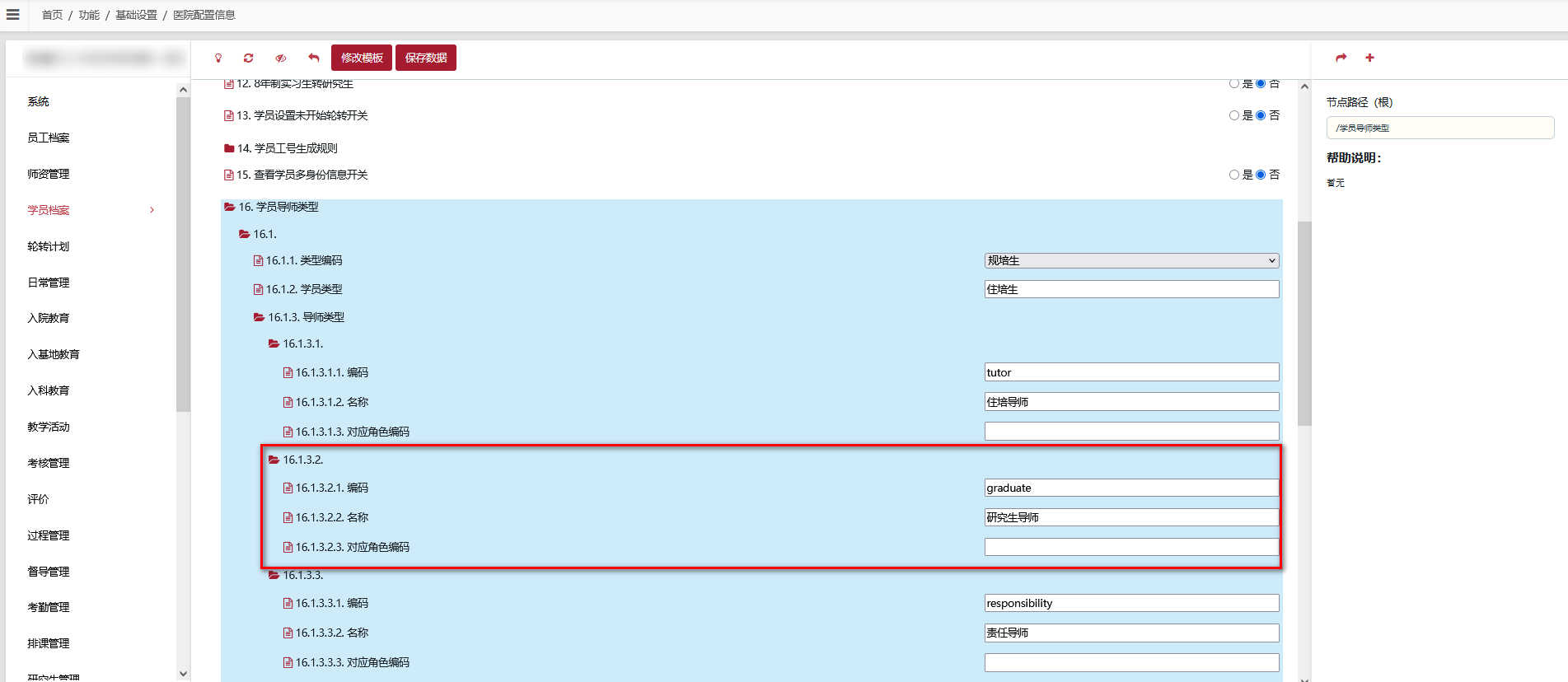Open 员工档案 in the sidebar

click(49, 138)
